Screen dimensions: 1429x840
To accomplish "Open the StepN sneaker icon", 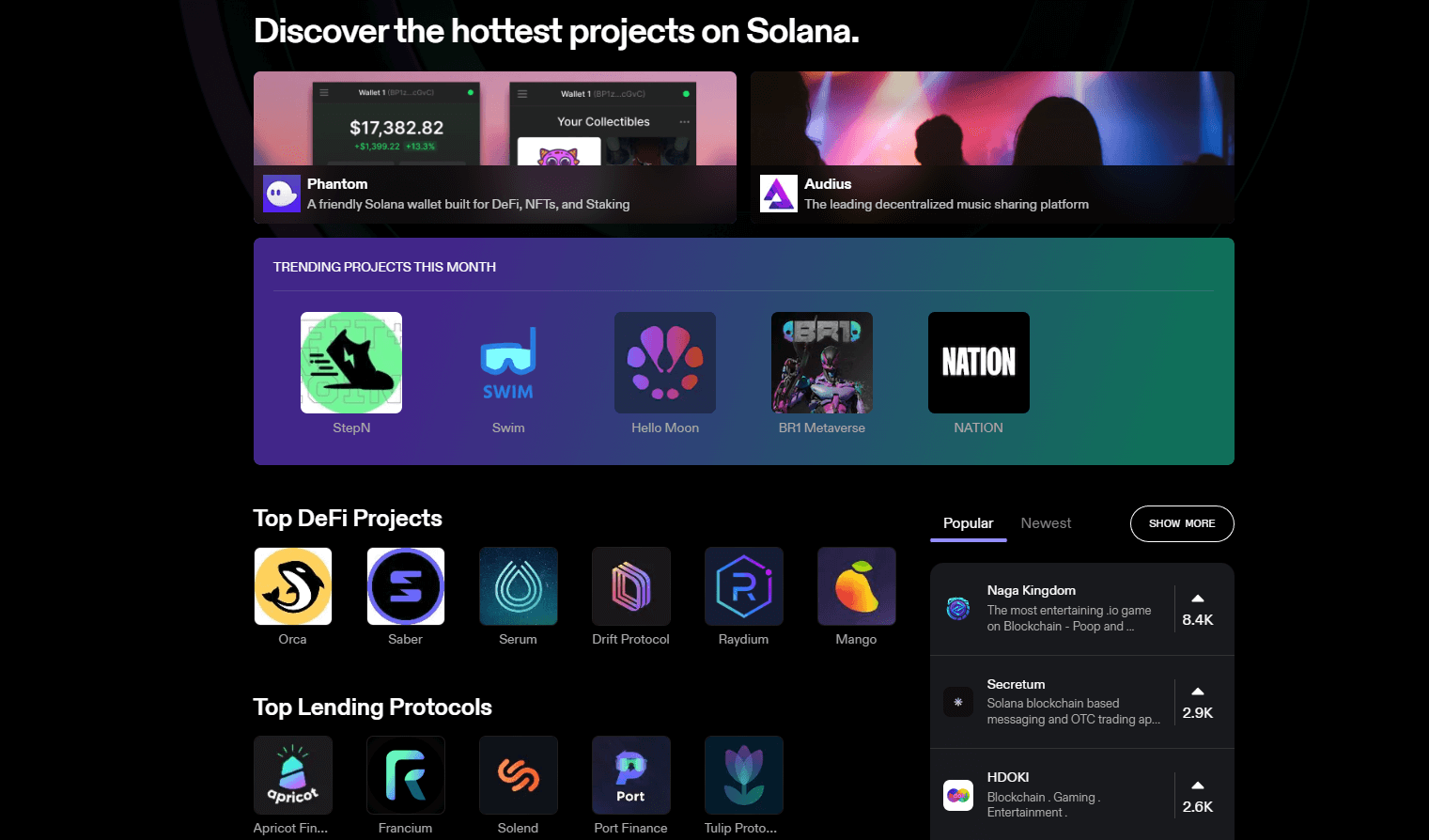I will [x=351, y=363].
